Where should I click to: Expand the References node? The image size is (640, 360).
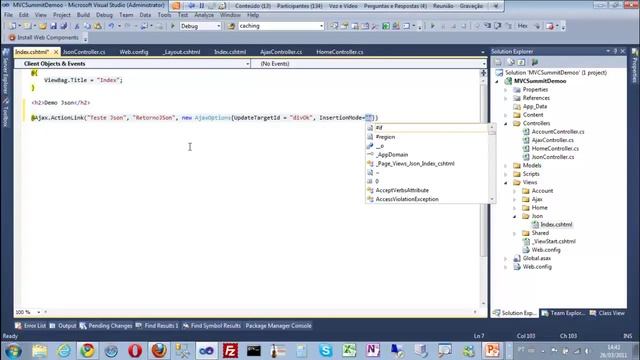(x=506, y=98)
